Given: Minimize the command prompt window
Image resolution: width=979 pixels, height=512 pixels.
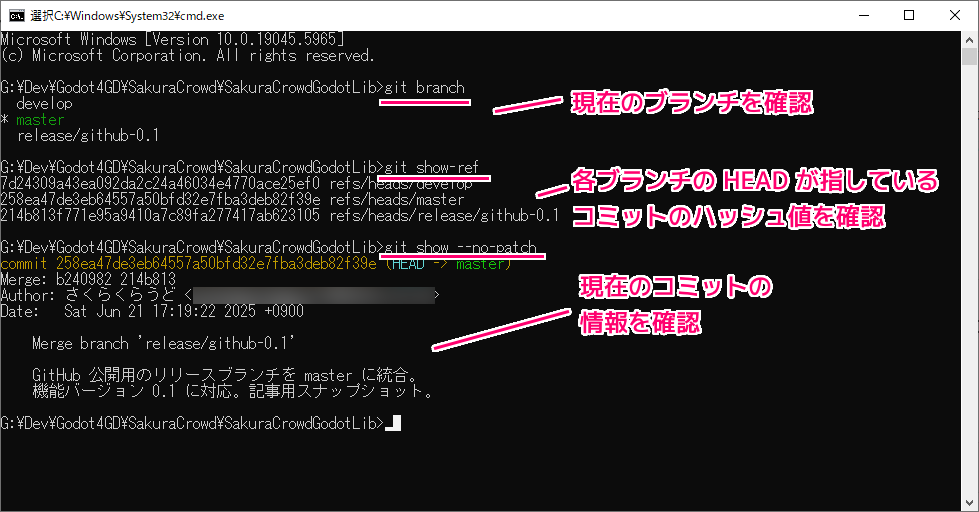Looking at the screenshot, I should pos(862,15).
